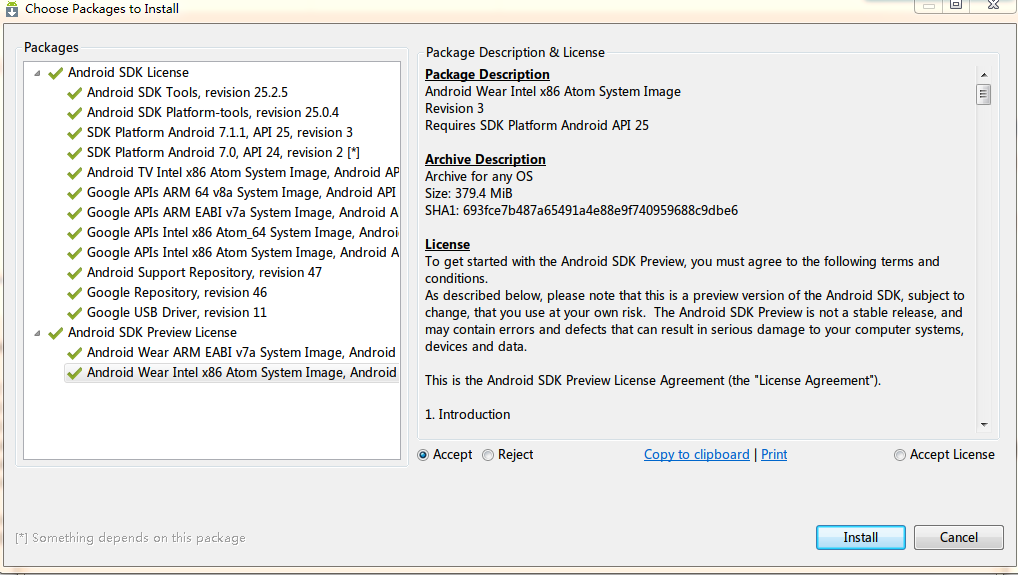Click checkmark for Google APIs ARM 64 v8a

click(x=75, y=193)
